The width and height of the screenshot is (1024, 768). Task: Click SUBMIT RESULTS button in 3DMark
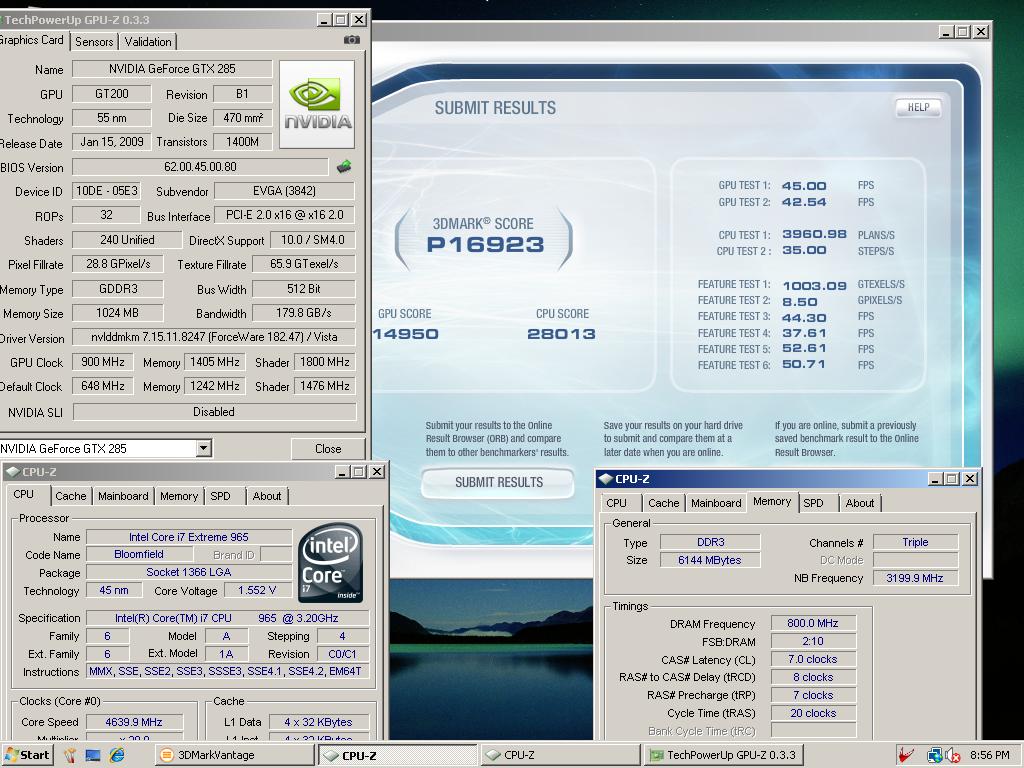(x=498, y=483)
